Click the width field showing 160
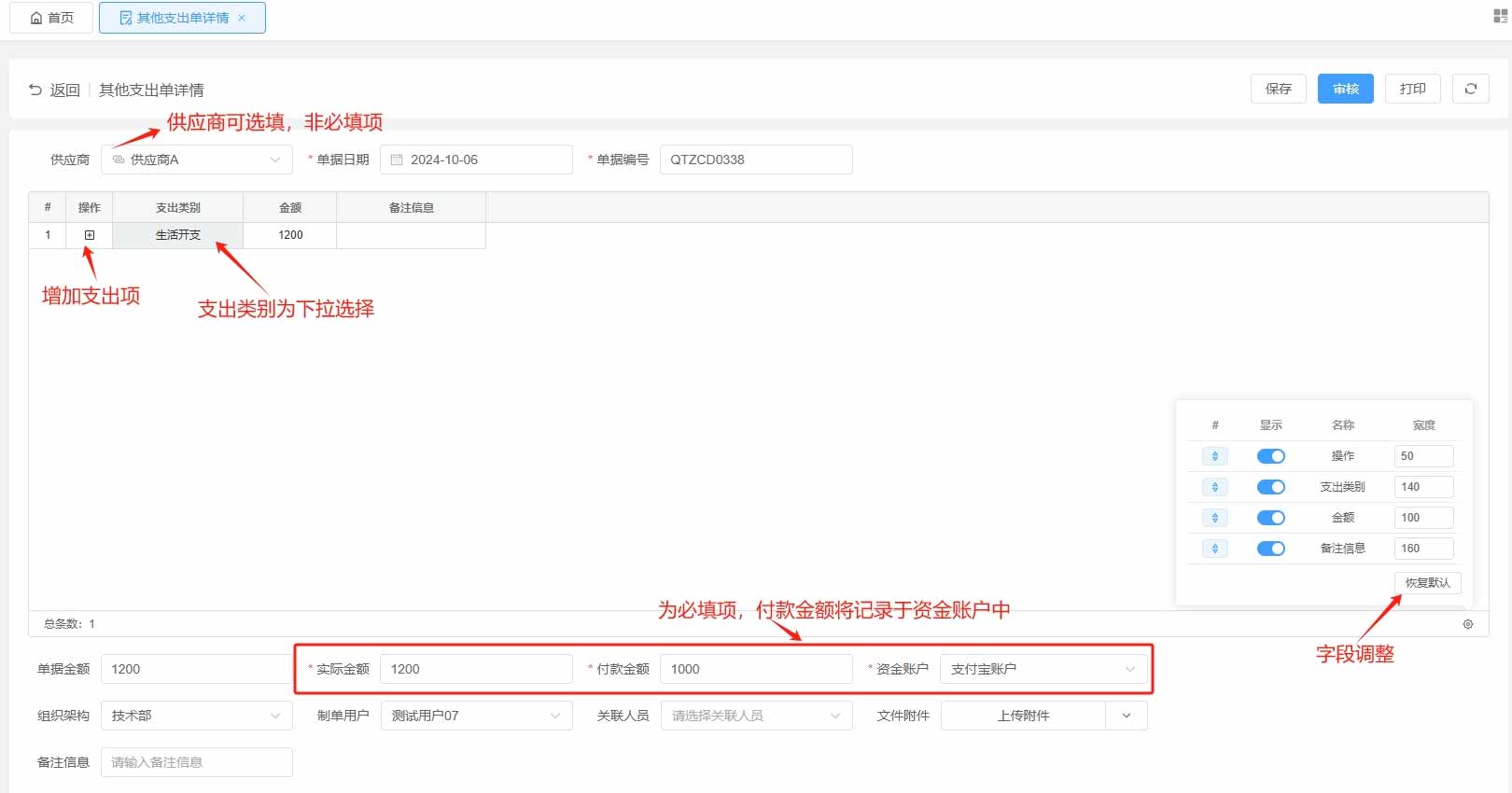The image size is (1512, 793). coord(1424,549)
